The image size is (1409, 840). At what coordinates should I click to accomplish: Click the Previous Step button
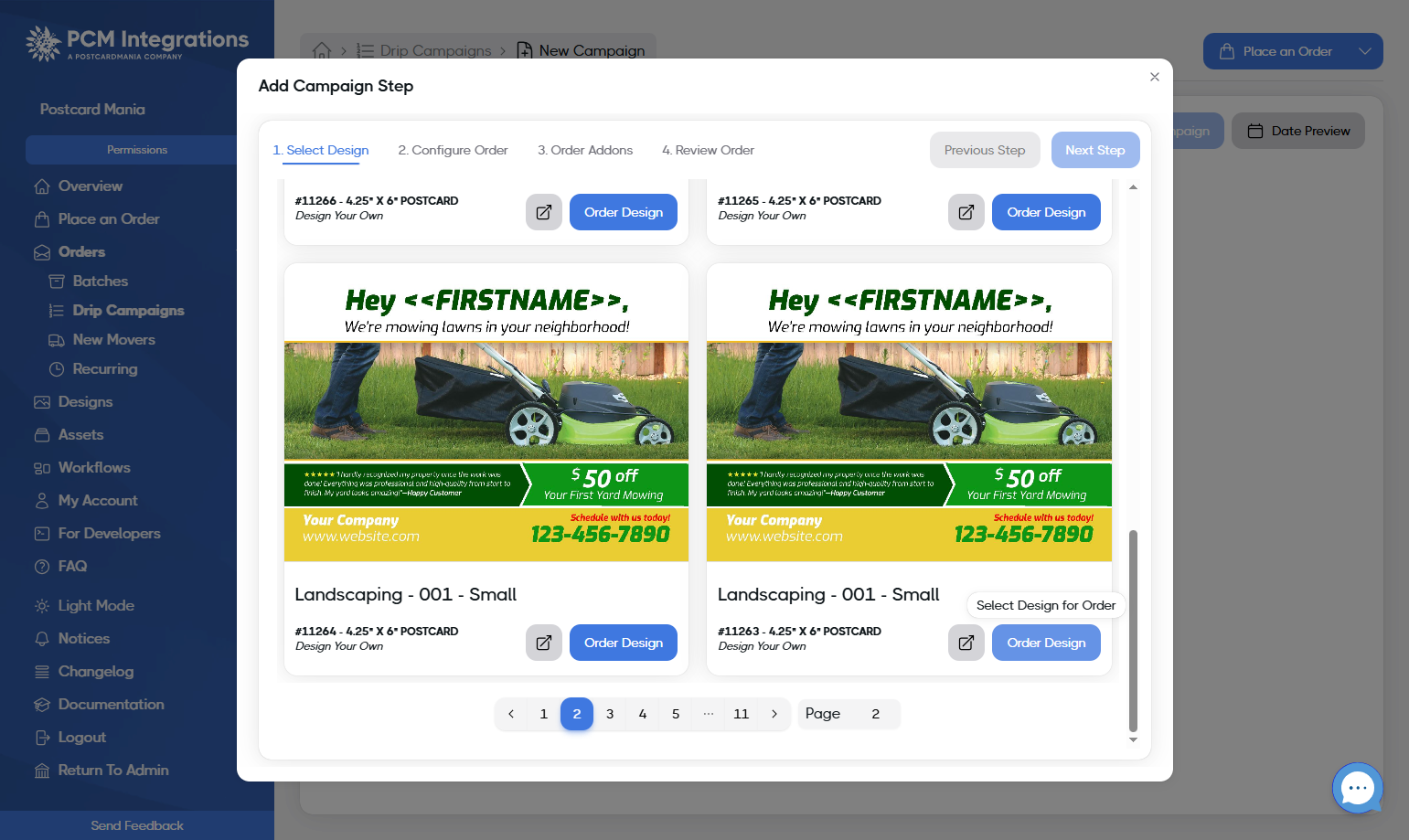click(985, 150)
